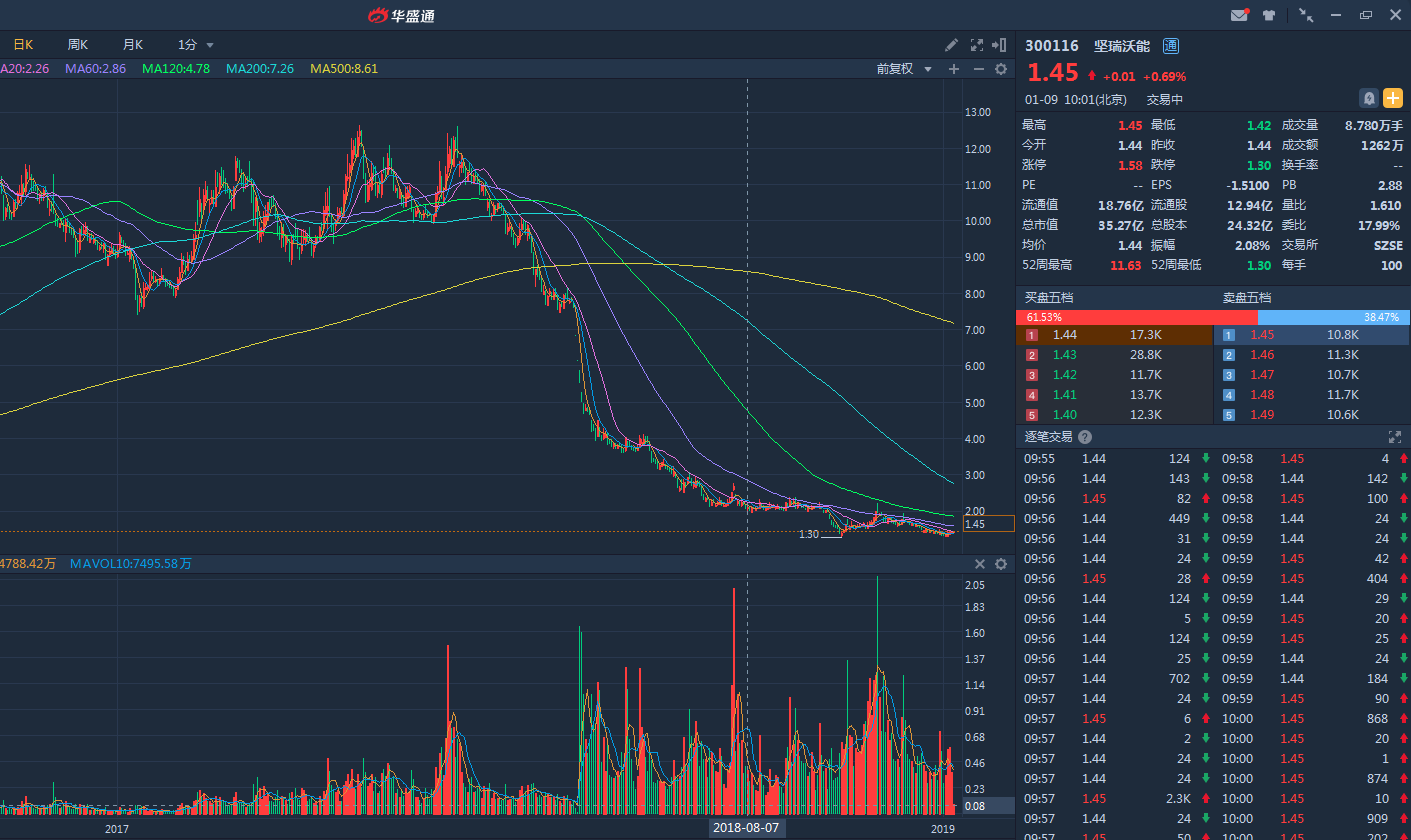Zoom in chart with plus icon
Image resolution: width=1411 pixels, height=840 pixels.
point(954,69)
